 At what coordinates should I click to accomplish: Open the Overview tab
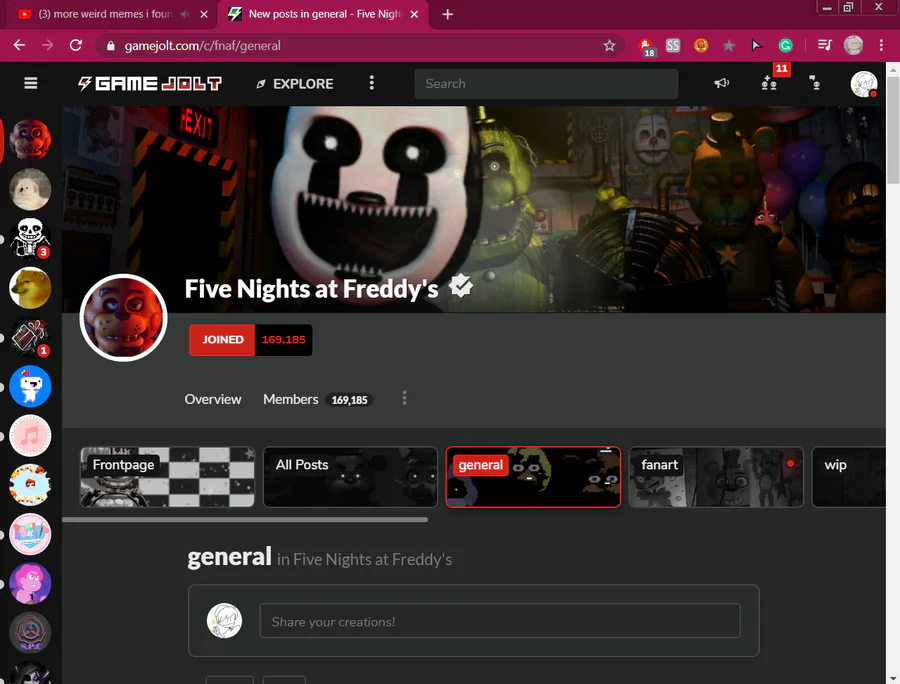pos(213,399)
